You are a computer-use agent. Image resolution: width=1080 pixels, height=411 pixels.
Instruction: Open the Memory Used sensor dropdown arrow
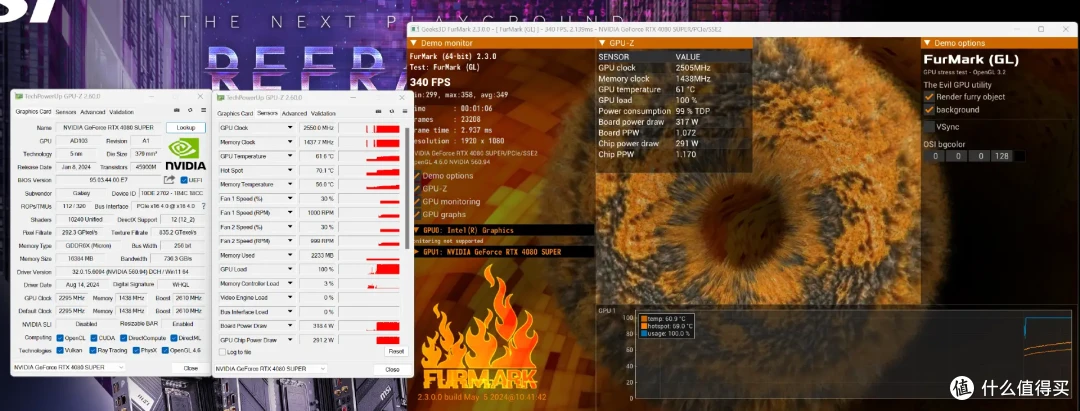290,255
